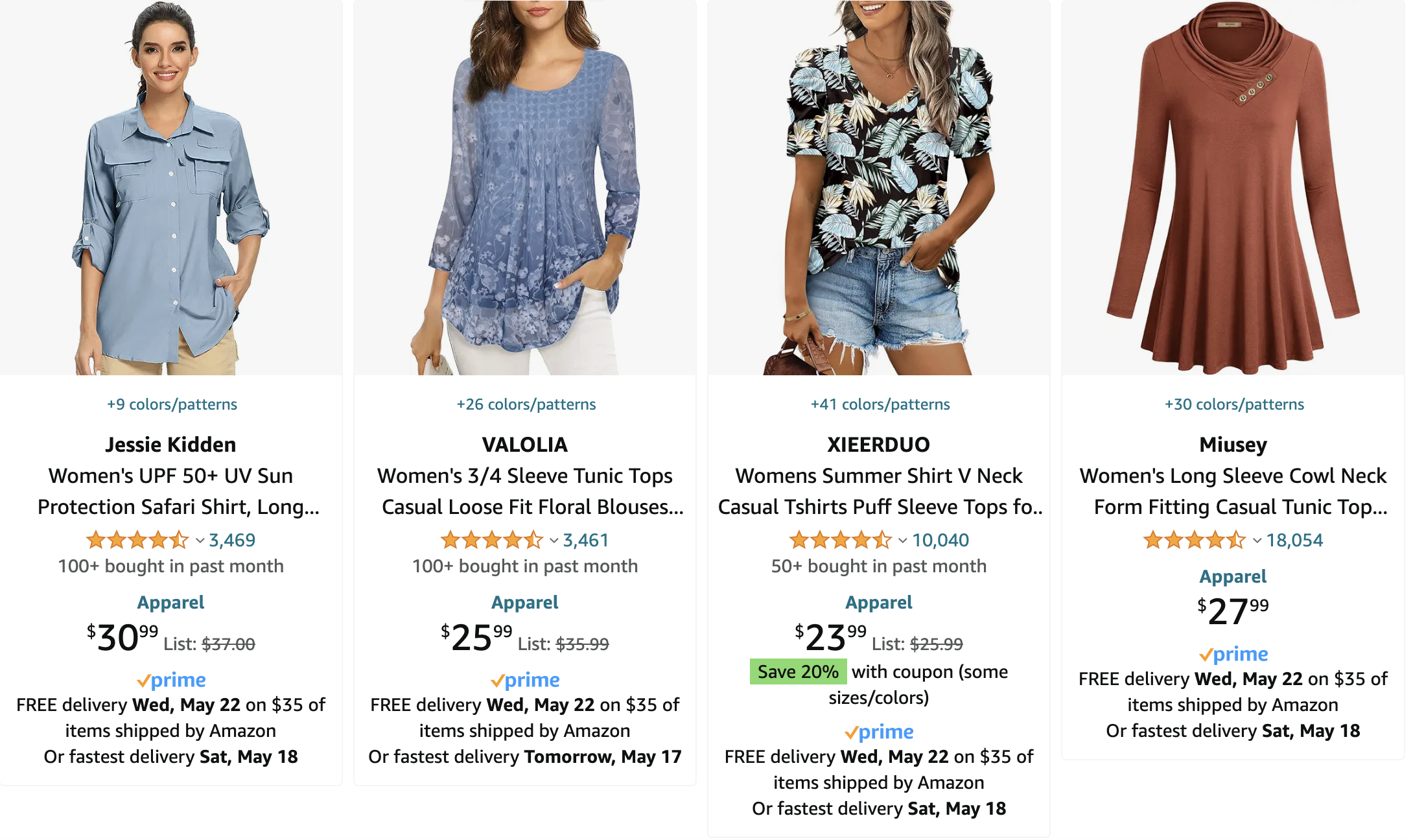Click the Prime badge on XIEERDUO listing

pyautogui.click(x=880, y=731)
